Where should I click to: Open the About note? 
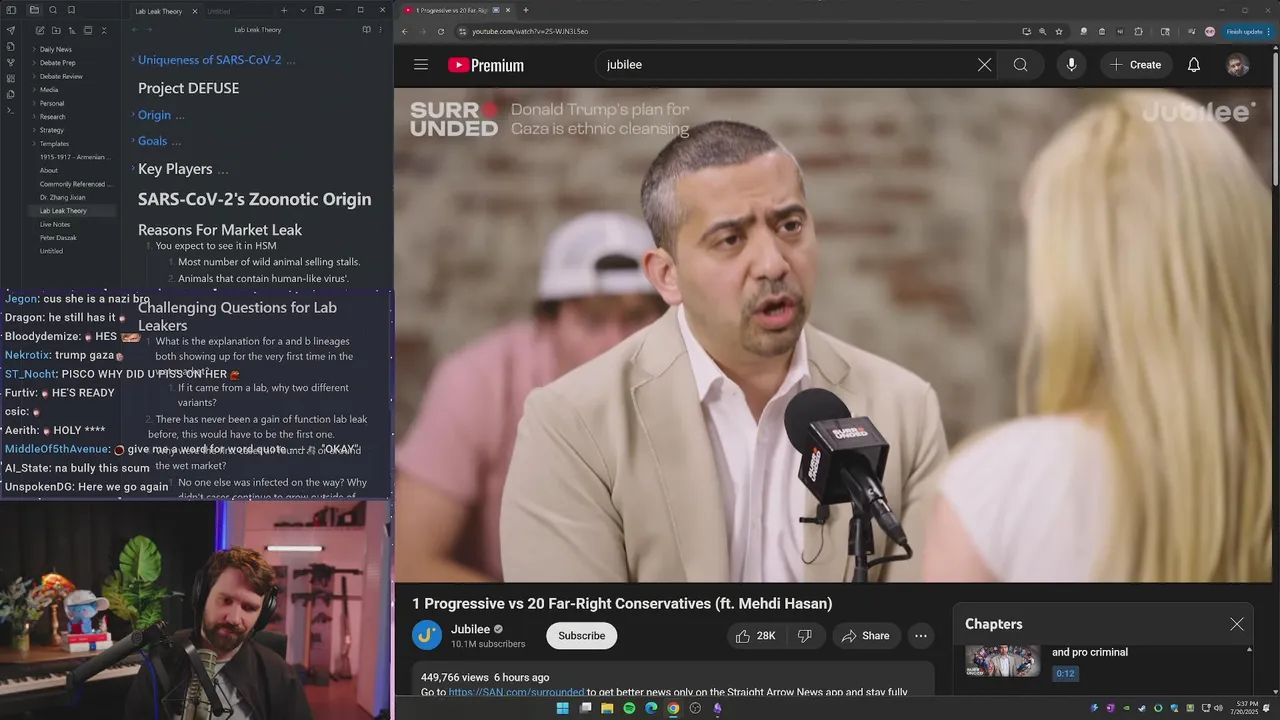click(49, 171)
